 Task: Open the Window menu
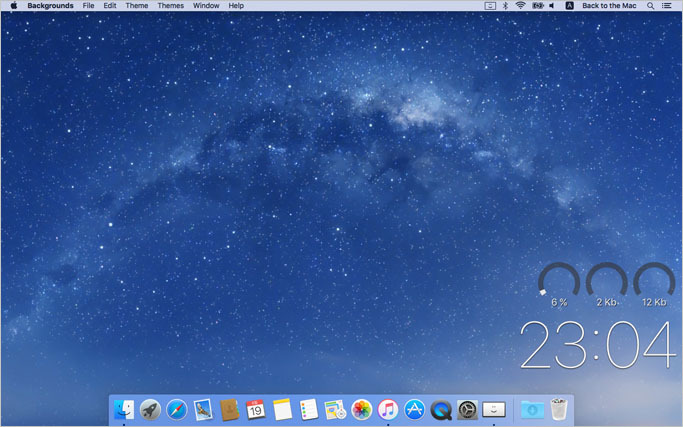(206, 6)
